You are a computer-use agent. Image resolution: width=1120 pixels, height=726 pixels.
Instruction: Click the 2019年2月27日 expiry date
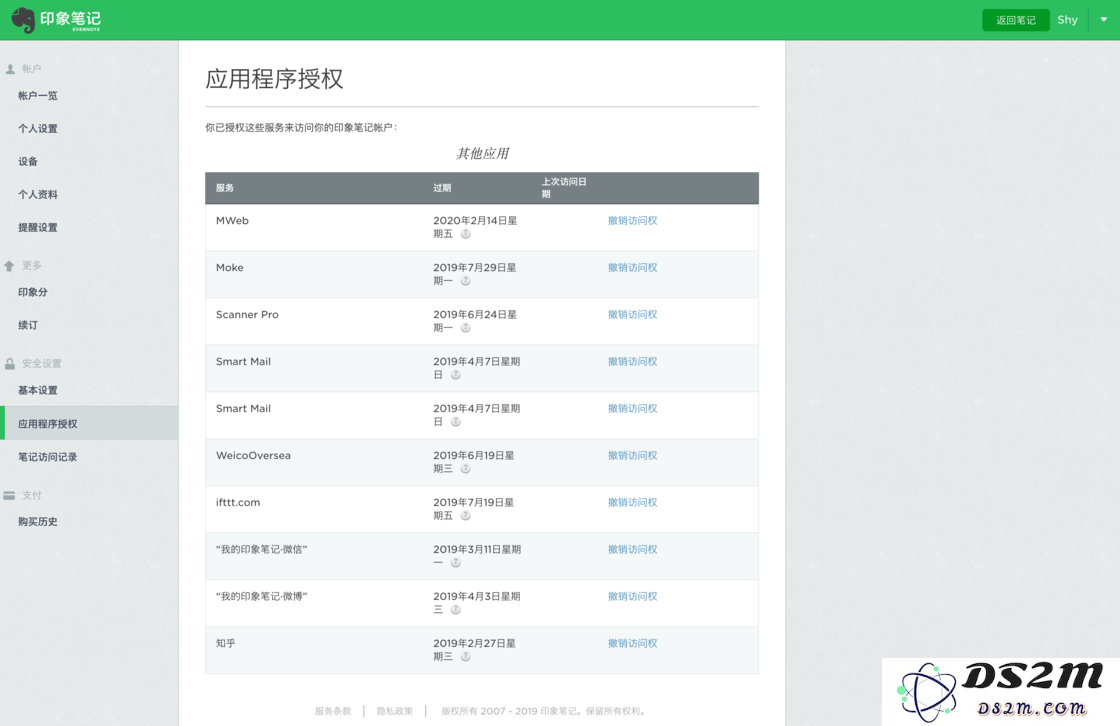pos(475,650)
